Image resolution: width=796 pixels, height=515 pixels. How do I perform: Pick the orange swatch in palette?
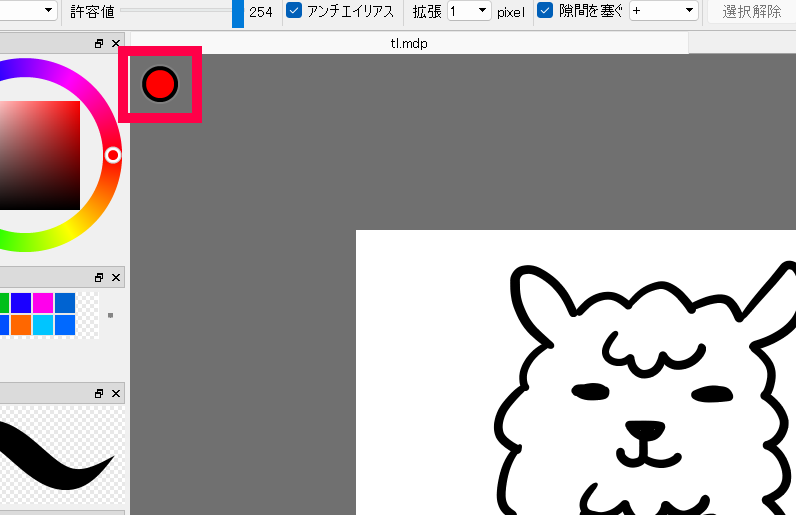[21, 325]
